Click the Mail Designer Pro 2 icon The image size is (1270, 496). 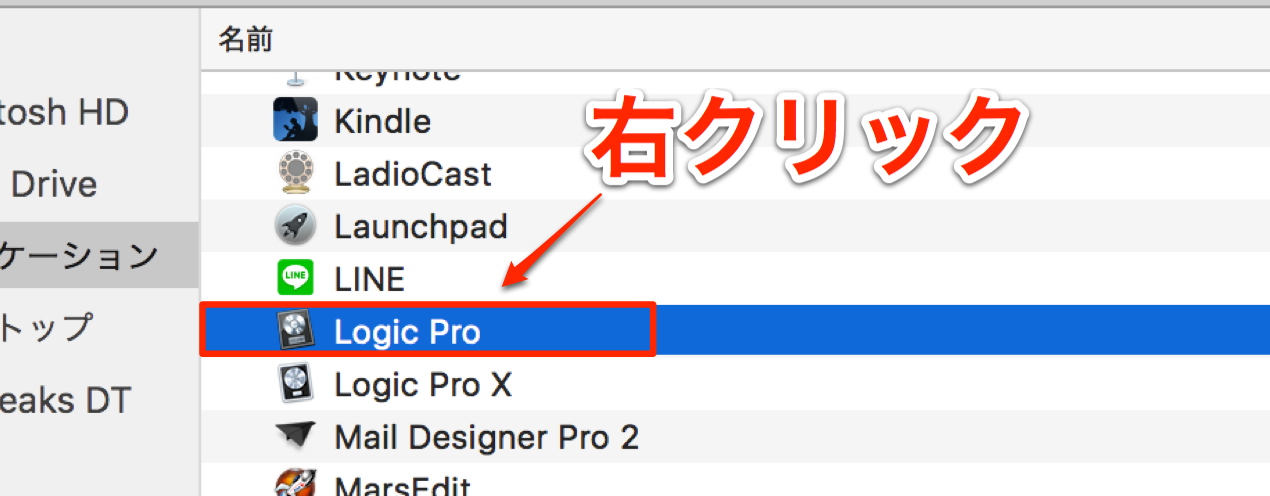[x=295, y=436]
